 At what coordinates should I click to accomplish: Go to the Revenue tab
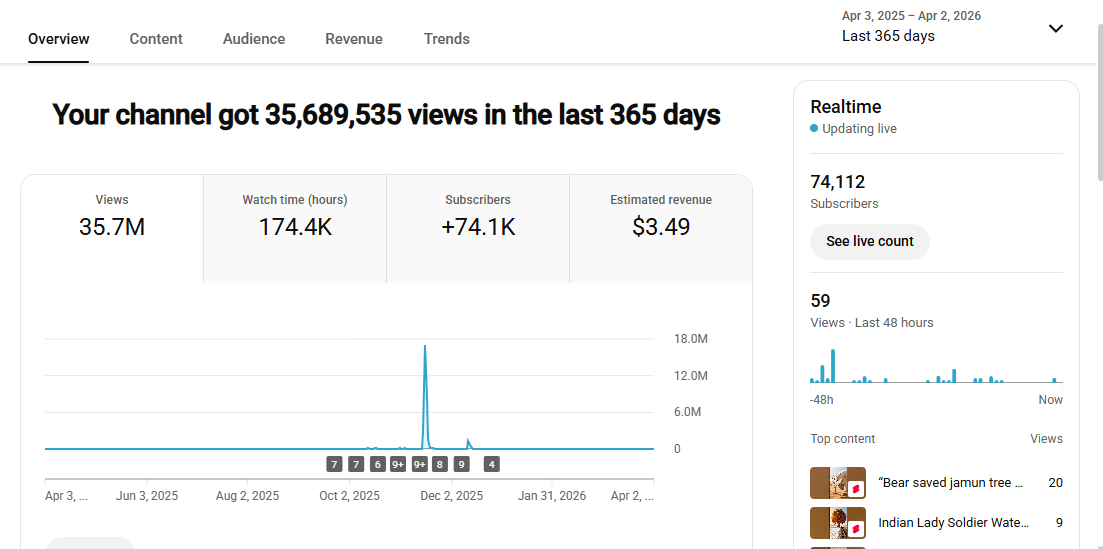(x=354, y=39)
